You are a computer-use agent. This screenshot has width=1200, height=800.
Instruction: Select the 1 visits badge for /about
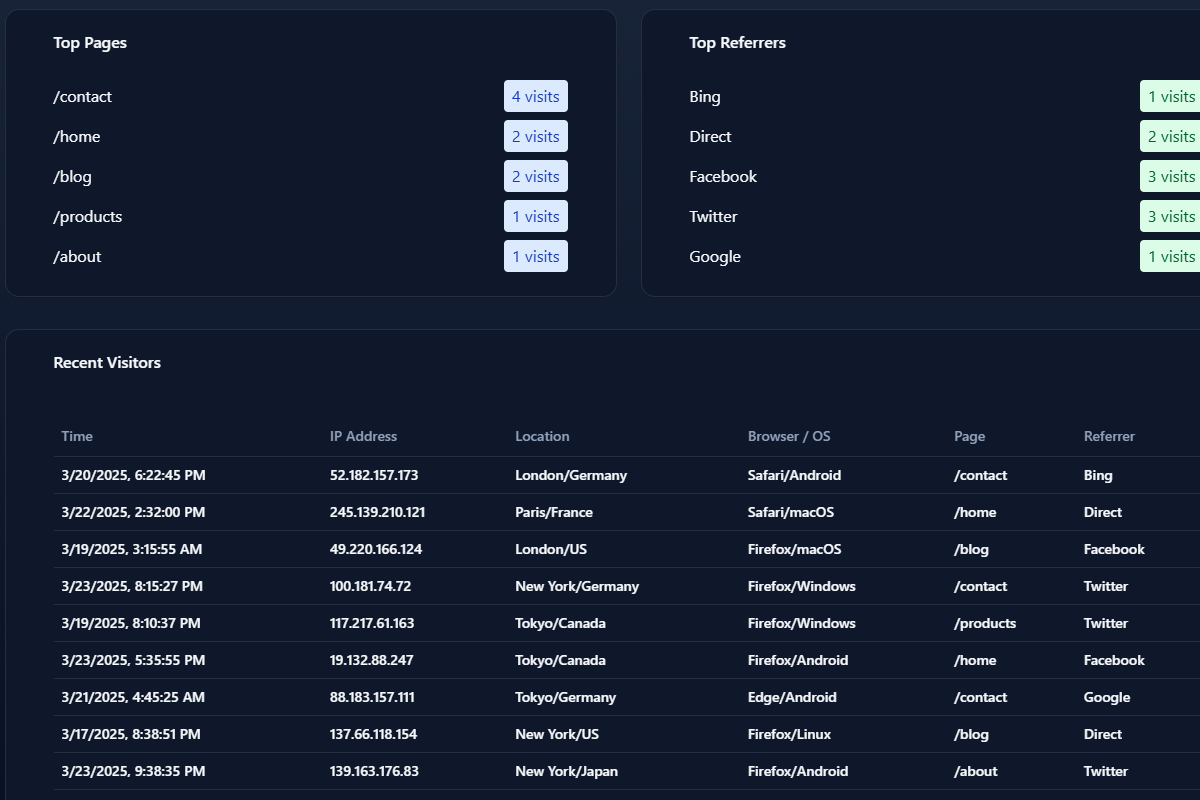click(536, 257)
